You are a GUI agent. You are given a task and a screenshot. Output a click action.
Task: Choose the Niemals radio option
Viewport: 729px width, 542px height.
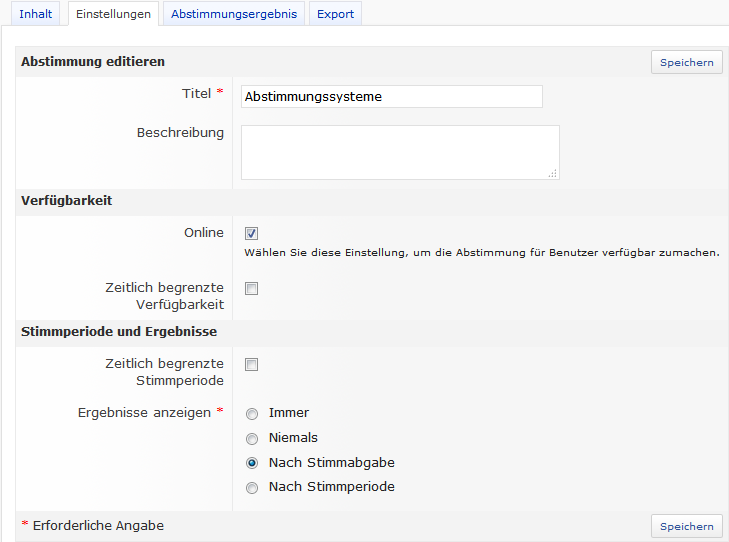coord(252,438)
